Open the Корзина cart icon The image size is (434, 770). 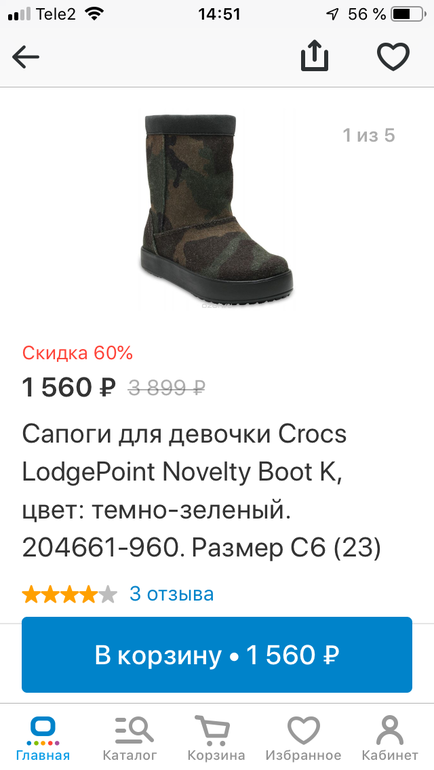(213, 731)
